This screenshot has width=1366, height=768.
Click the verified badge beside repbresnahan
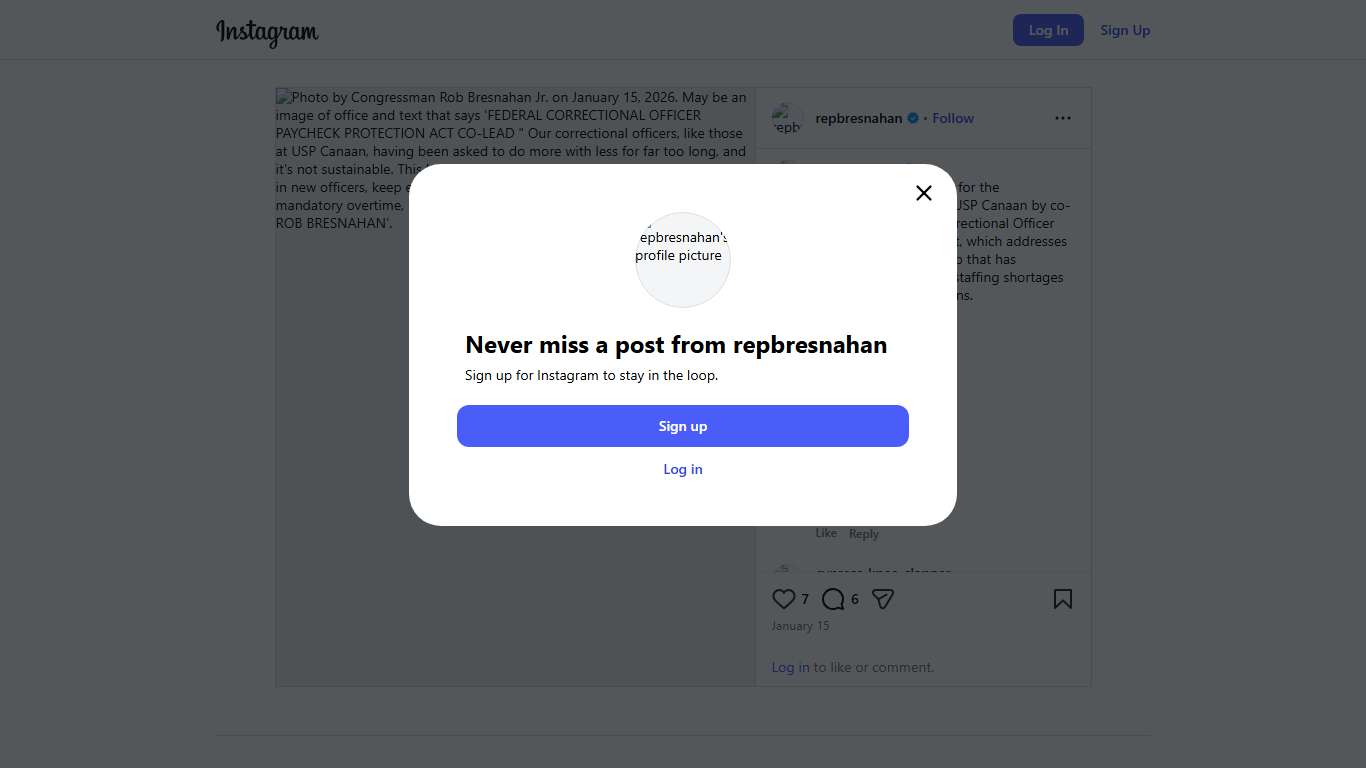pos(913,118)
